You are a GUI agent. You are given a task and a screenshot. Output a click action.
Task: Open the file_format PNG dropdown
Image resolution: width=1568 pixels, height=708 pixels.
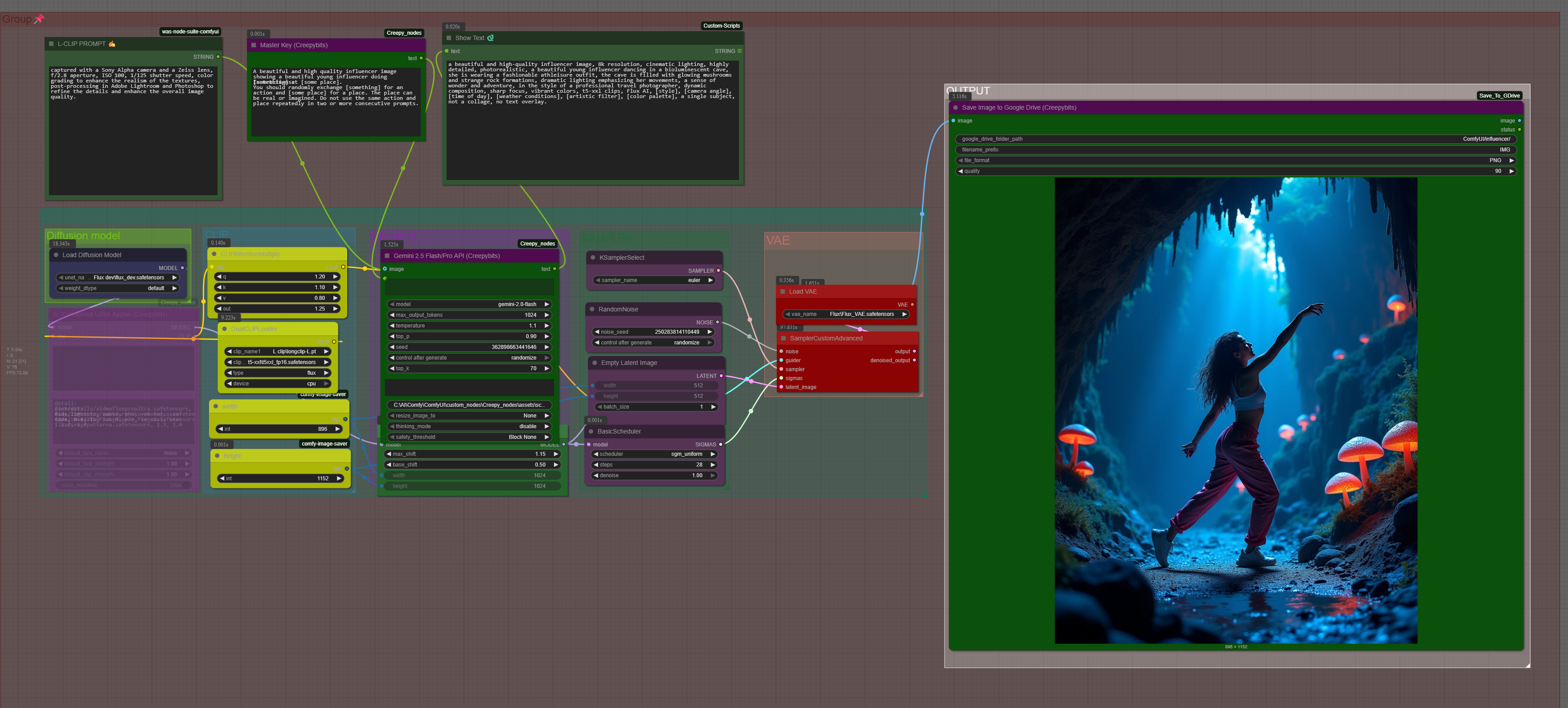[1236, 160]
